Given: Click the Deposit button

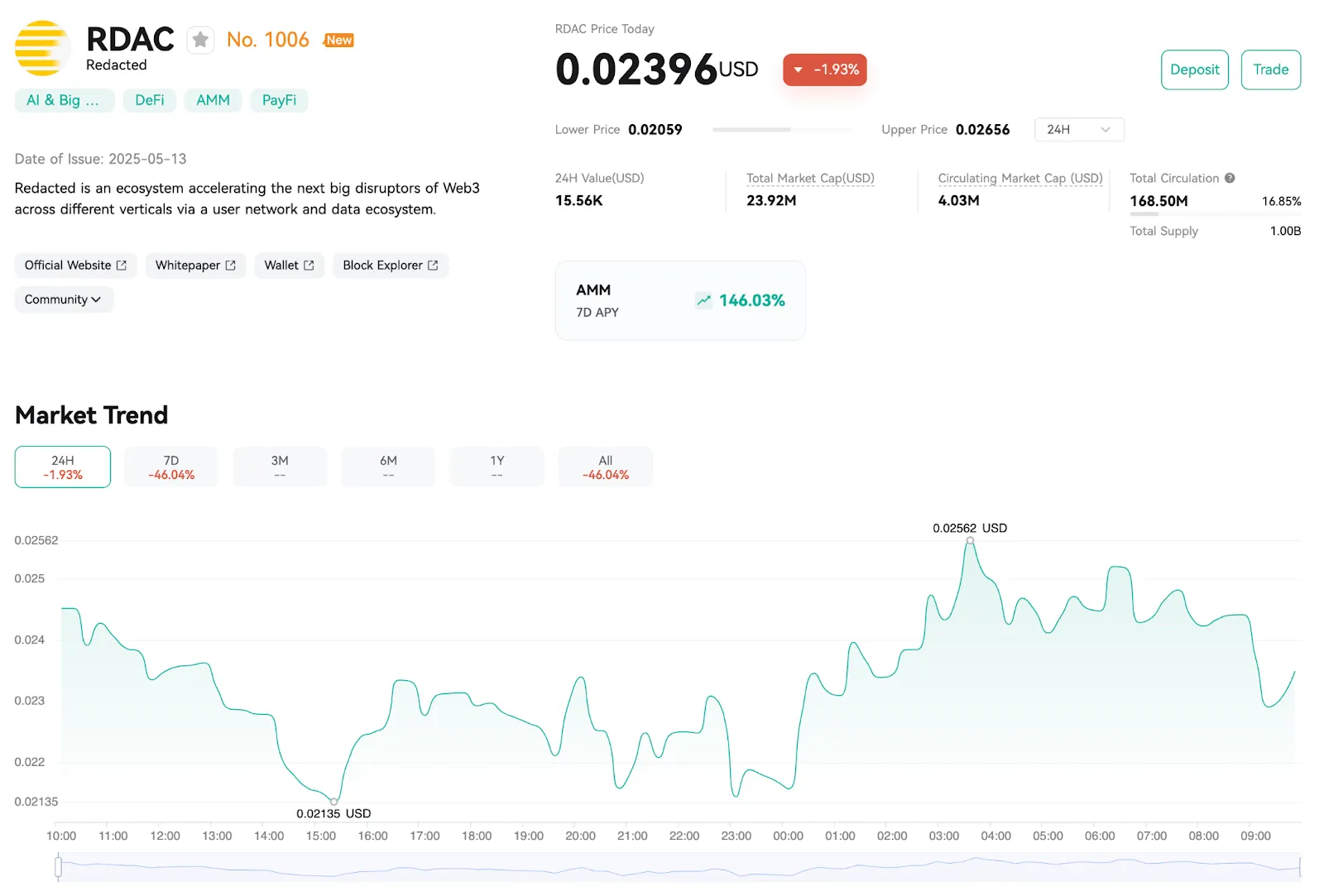Looking at the screenshot, I should coord(1194,69).
